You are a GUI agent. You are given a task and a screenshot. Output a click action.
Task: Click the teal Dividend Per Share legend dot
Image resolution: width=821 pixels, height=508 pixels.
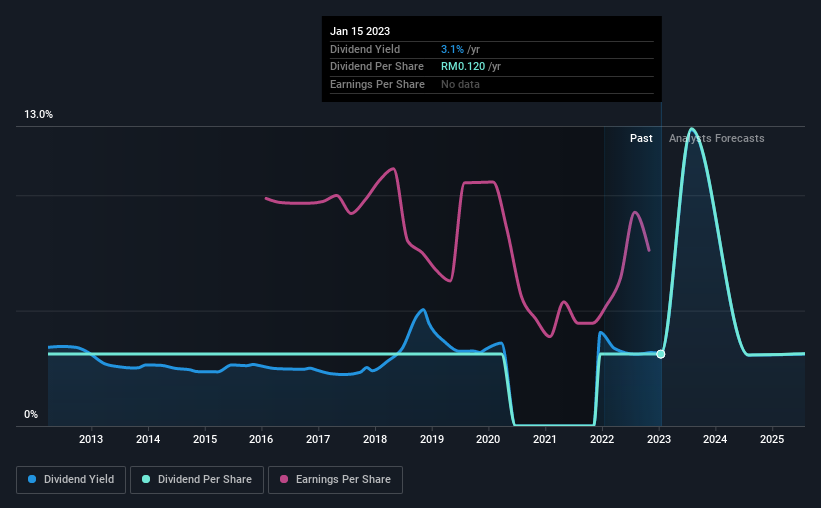146,479
